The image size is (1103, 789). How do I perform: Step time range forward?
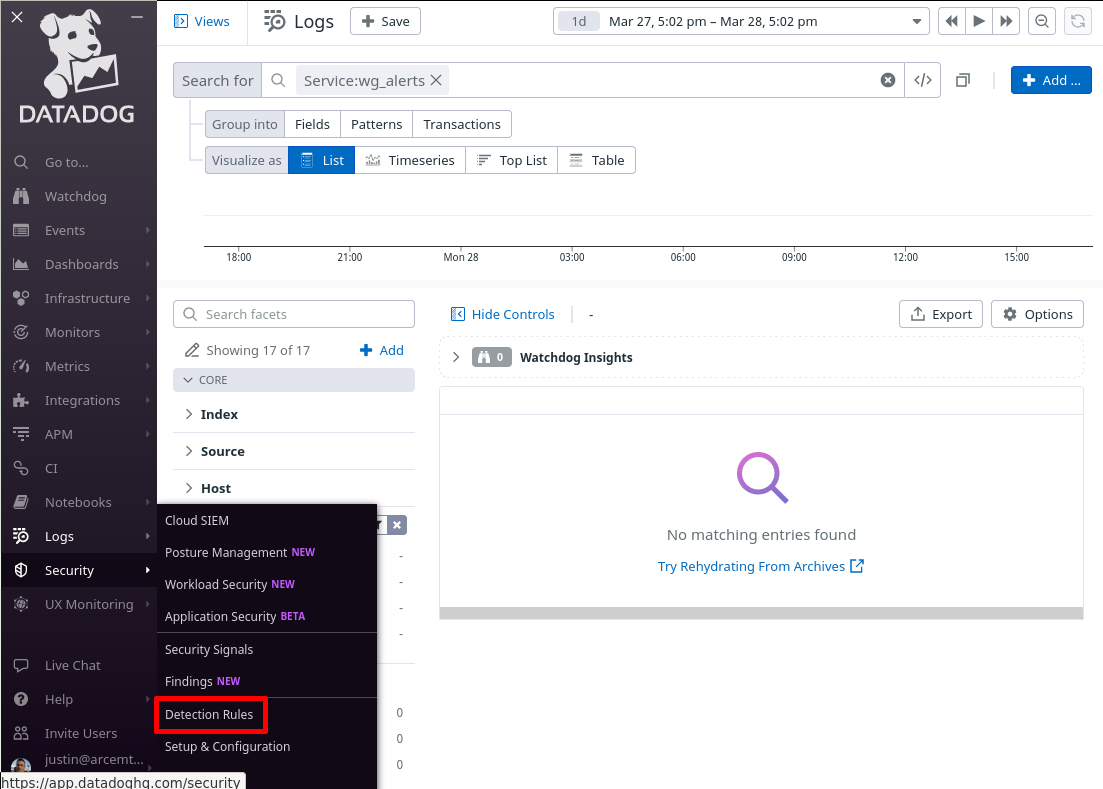point(1007,22)
